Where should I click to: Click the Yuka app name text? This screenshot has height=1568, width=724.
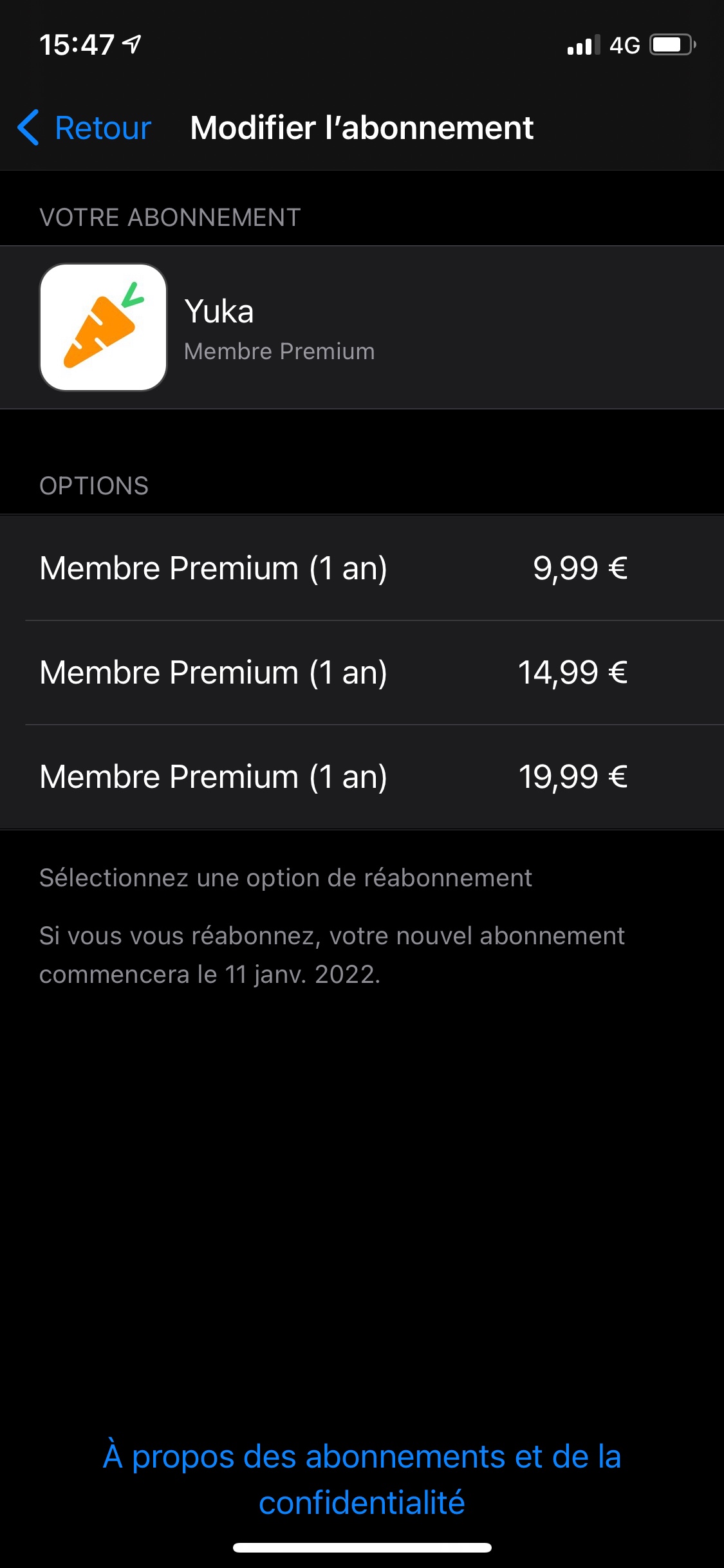tap(219, 312)
